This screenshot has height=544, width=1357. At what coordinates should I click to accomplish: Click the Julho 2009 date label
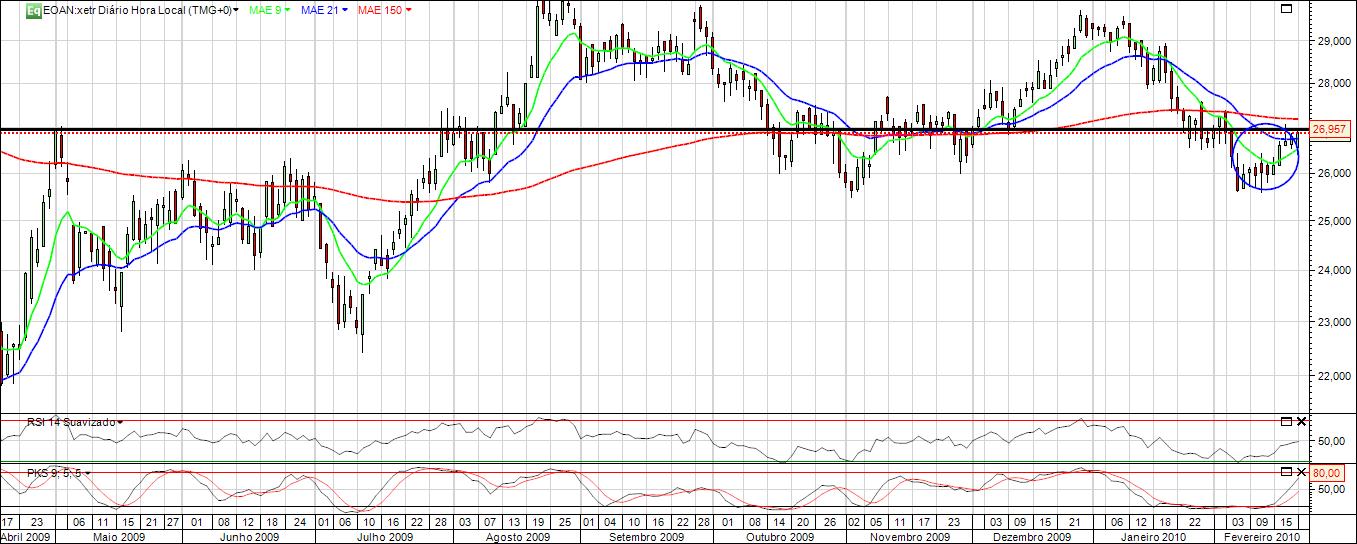click(385, 537)
